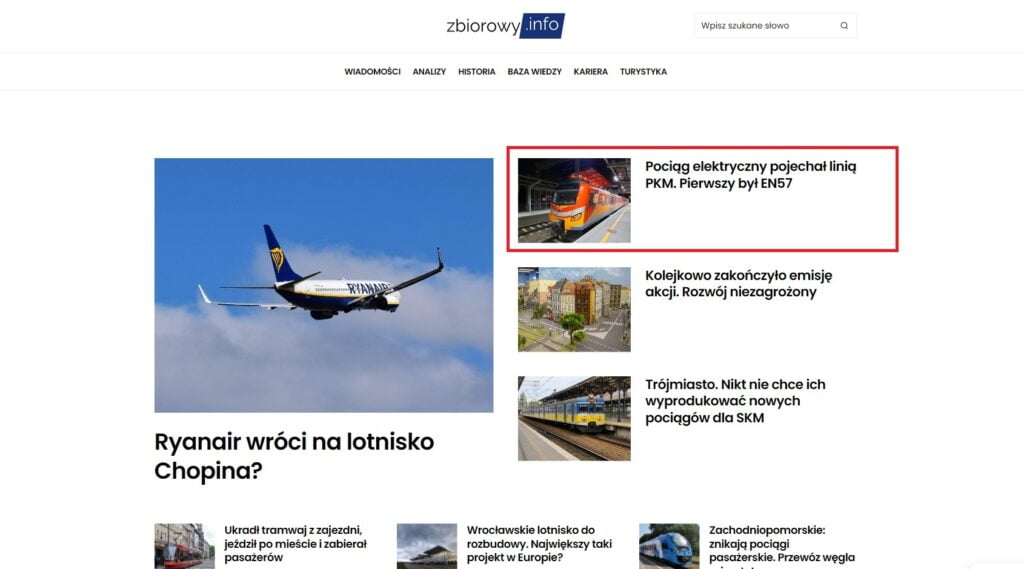Click the search magnifier icon

coord(844,25)
